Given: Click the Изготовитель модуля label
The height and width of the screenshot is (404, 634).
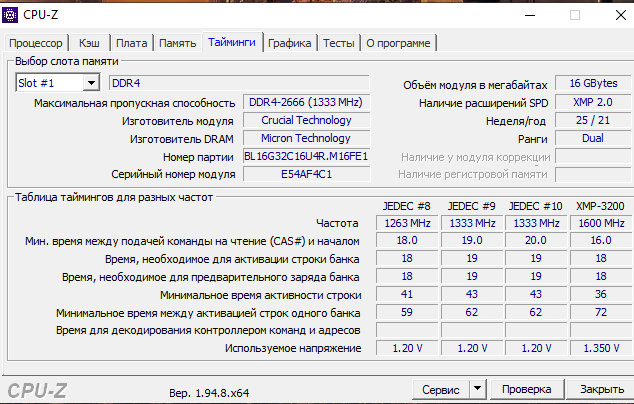Looking at the screenshot, I should tap(178, 121).
